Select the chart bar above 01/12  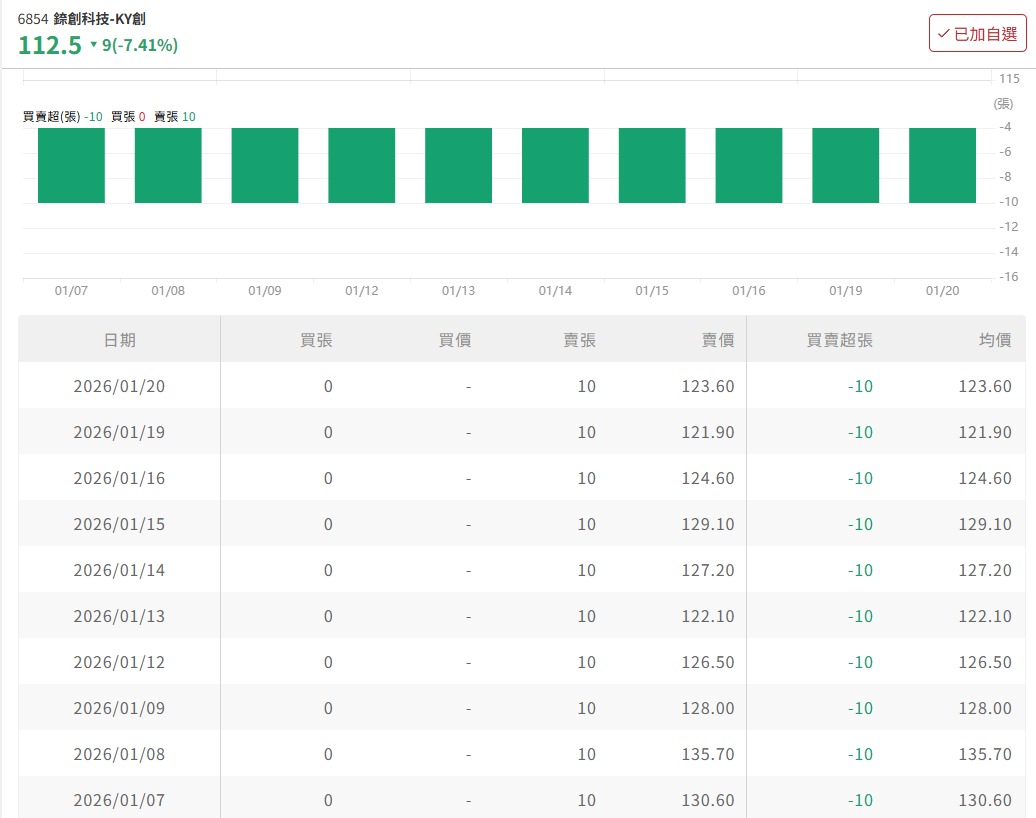click(361, 165)
